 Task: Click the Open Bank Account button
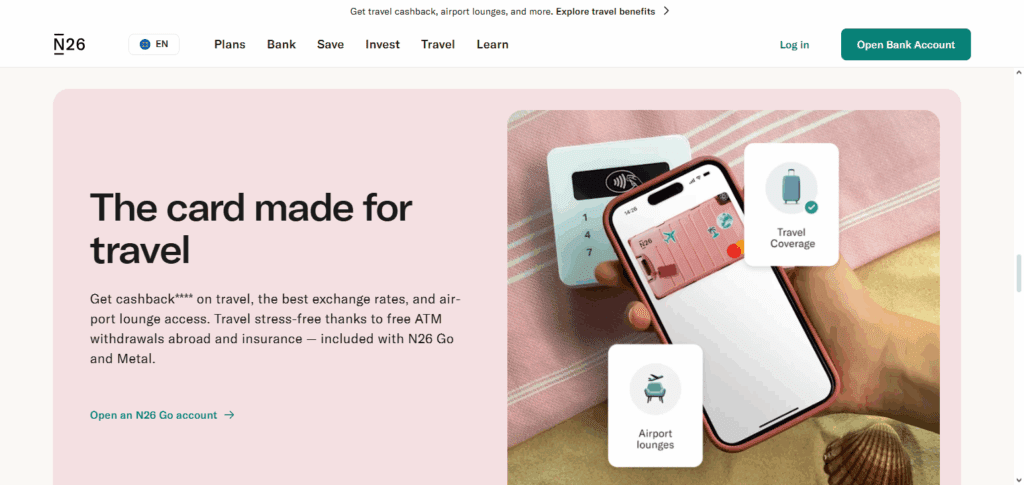(x=906, y=44)
